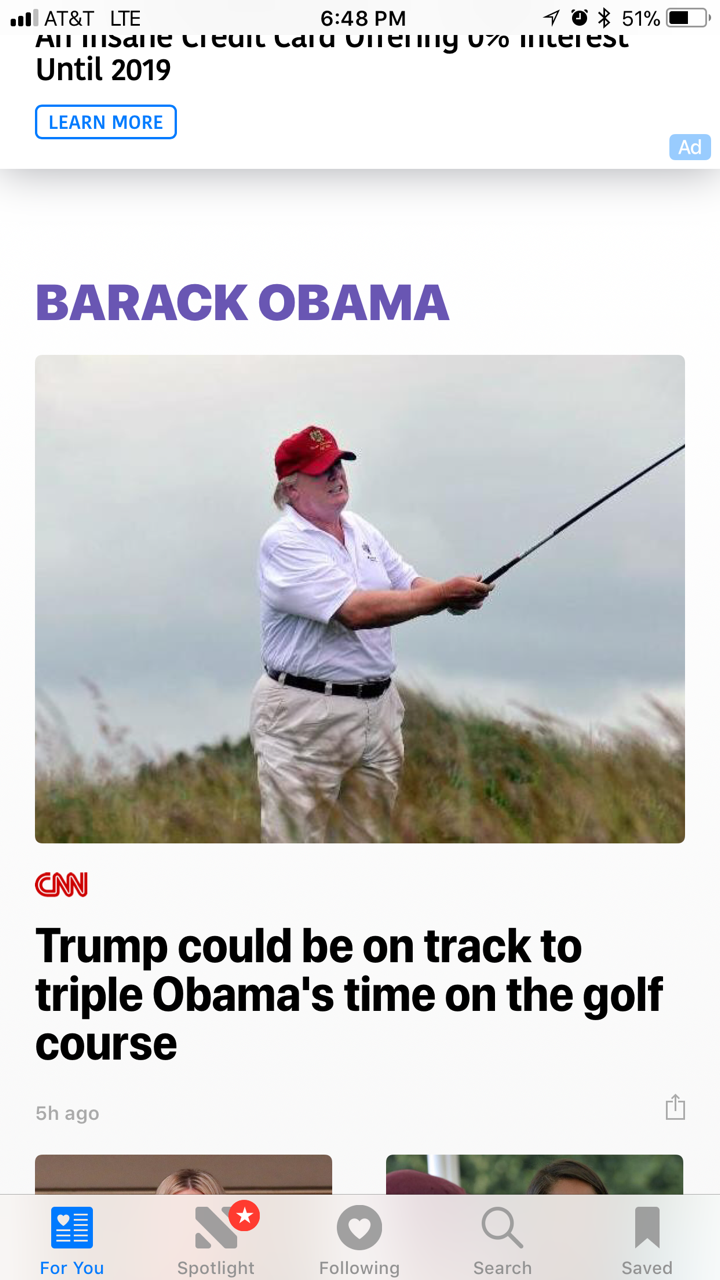The width and height of the screenshot is (720, 1280).
Task: Tap the Bluetooth status icon
Action: [x=604, y=18]
